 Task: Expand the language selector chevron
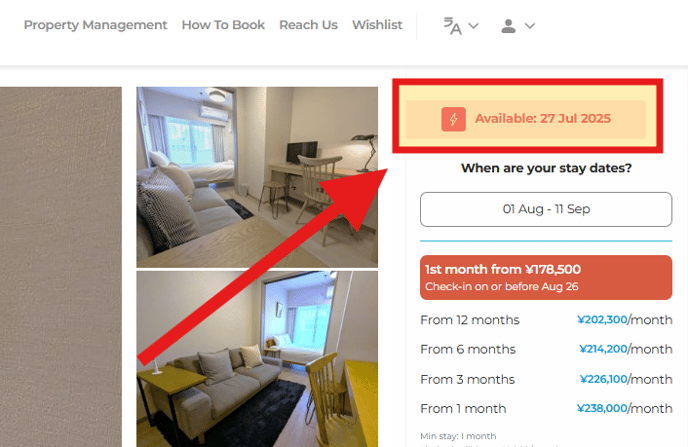click(x=473, y=26)
